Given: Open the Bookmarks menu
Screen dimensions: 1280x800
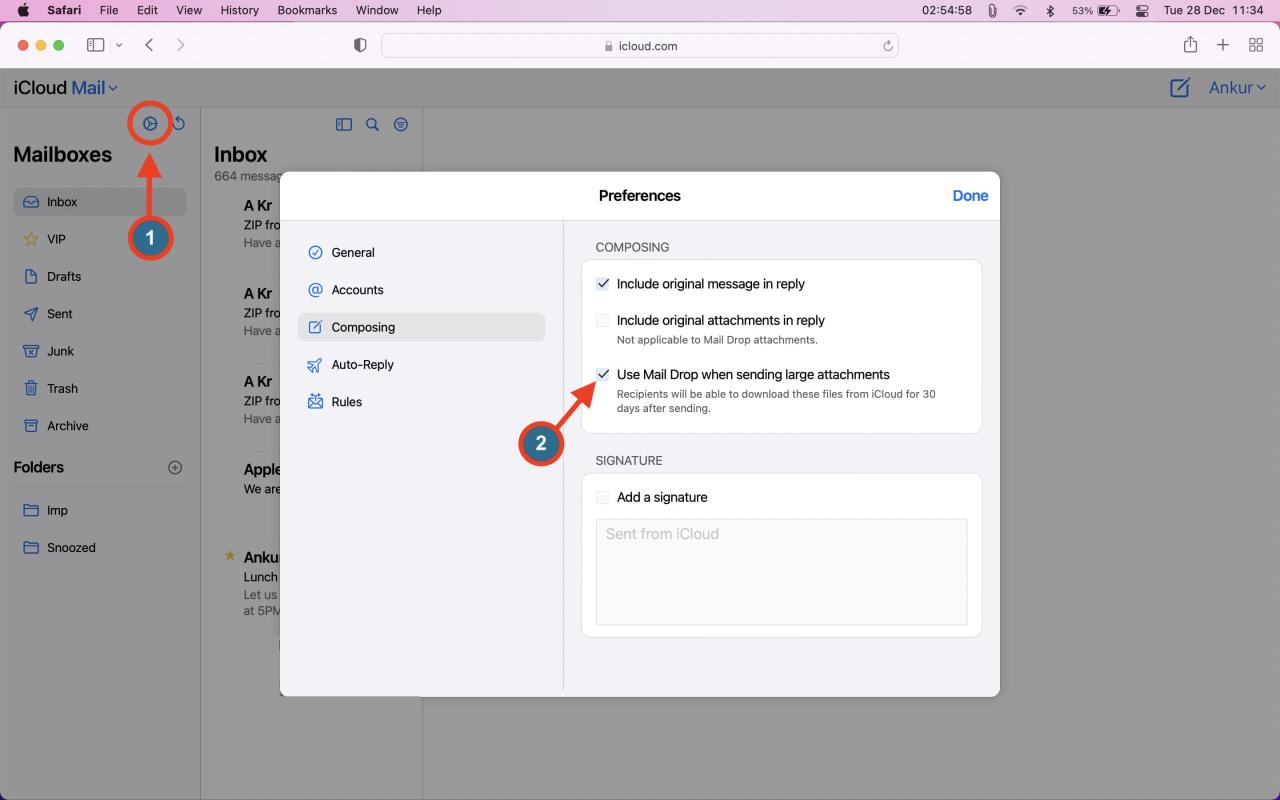Looking at the screenshot, I should tap(308, 10).
